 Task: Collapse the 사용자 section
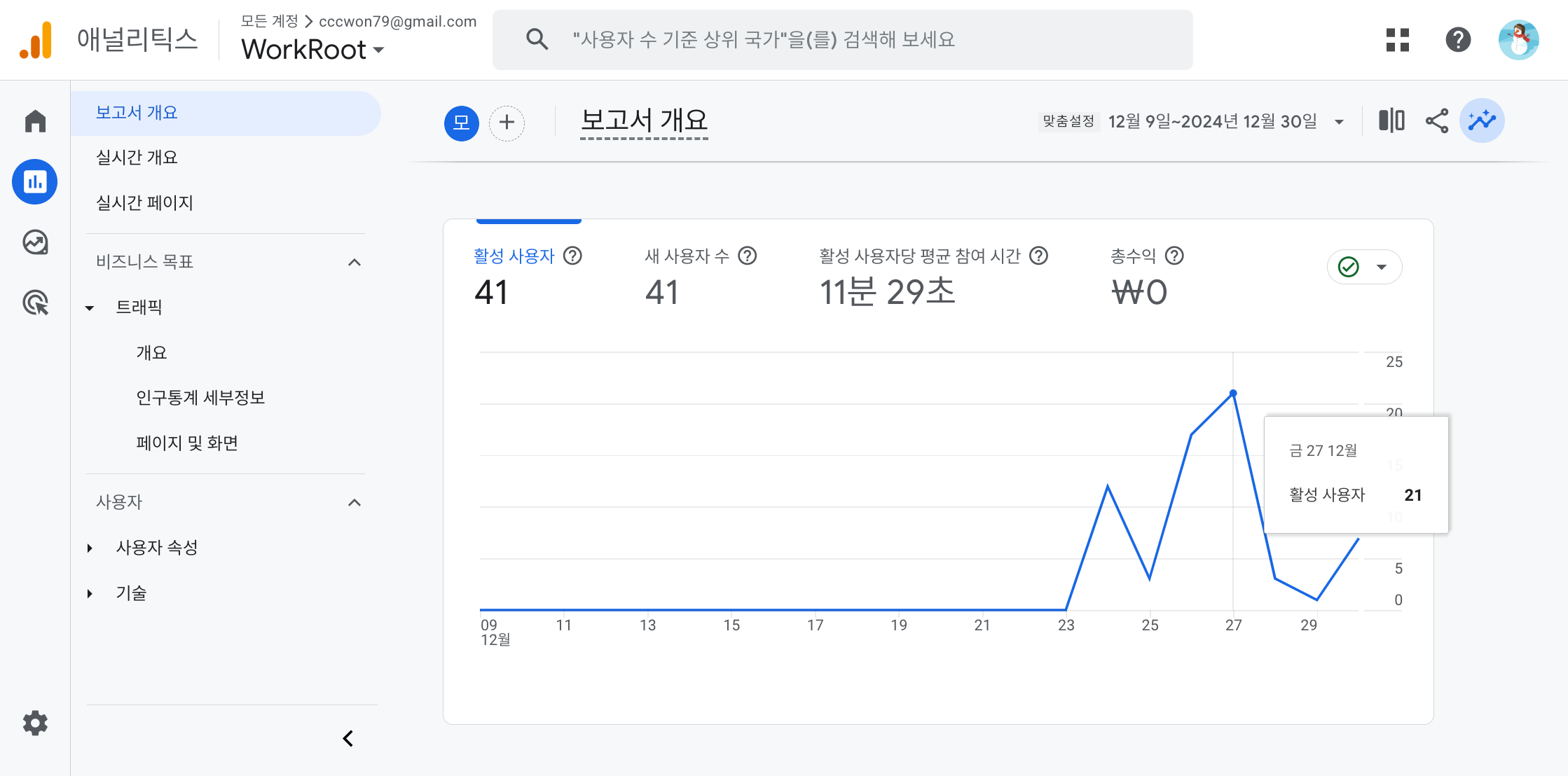point(355,503)
